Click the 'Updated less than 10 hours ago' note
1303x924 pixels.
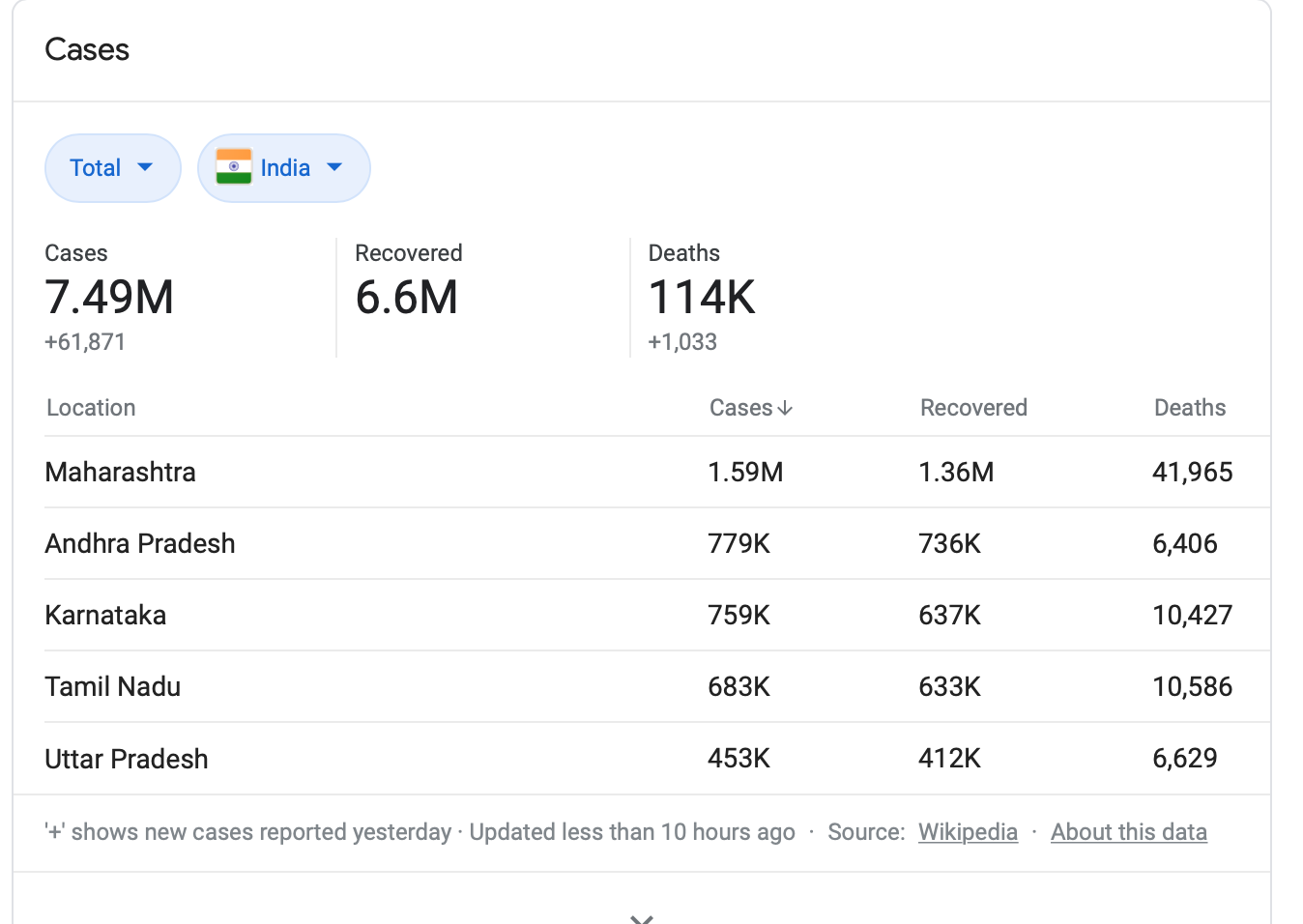(x=632, y=832)
